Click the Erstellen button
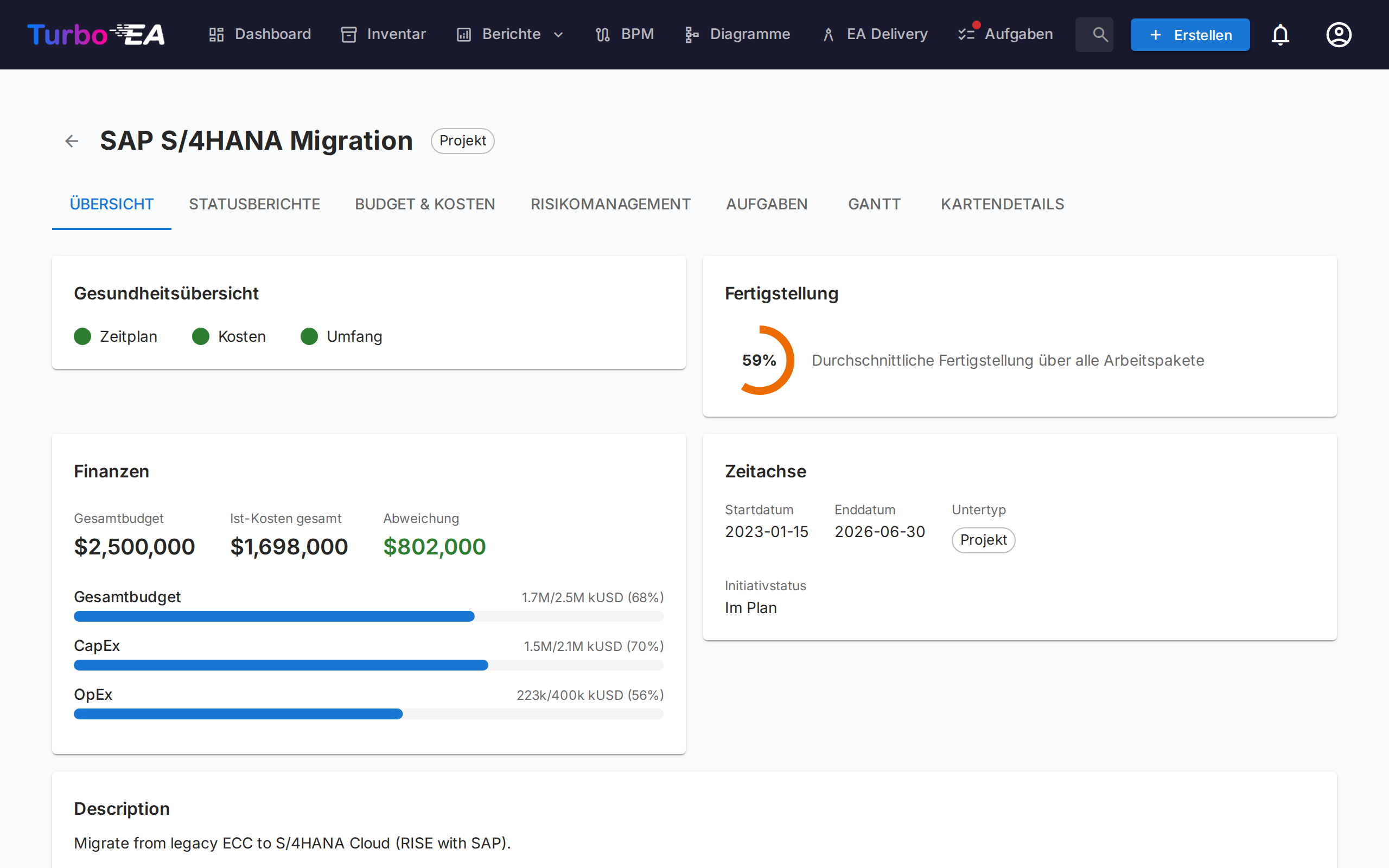1389x868 pixels. tap(1189, 34)
